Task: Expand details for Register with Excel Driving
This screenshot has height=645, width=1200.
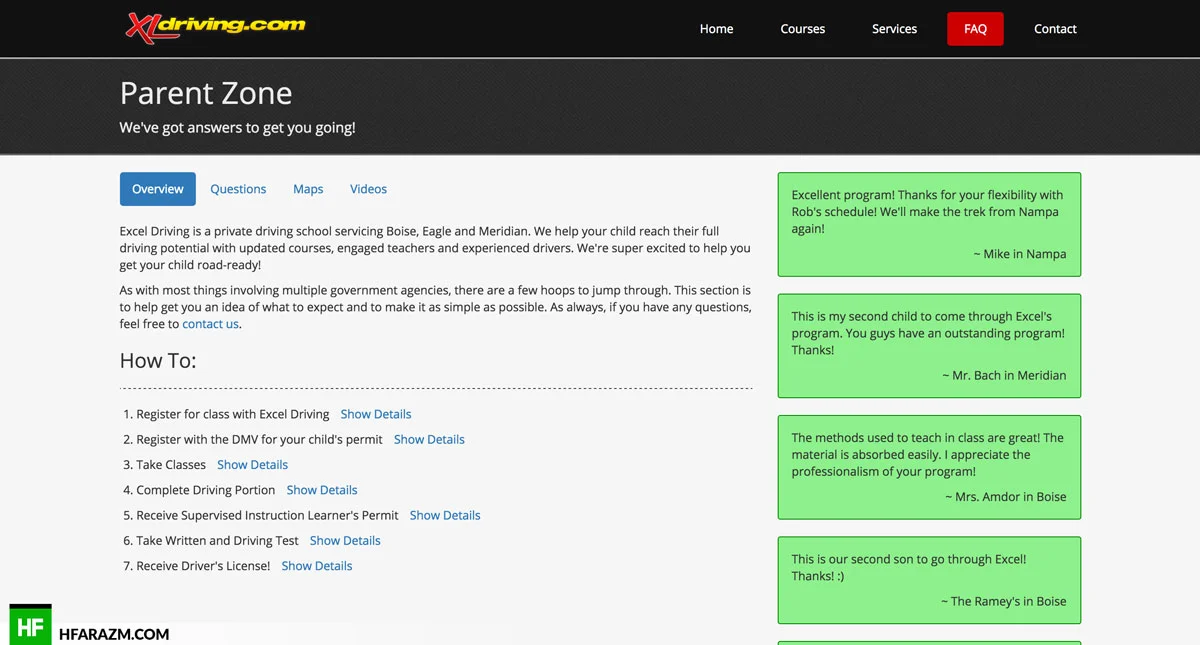Action: point(376,414)
